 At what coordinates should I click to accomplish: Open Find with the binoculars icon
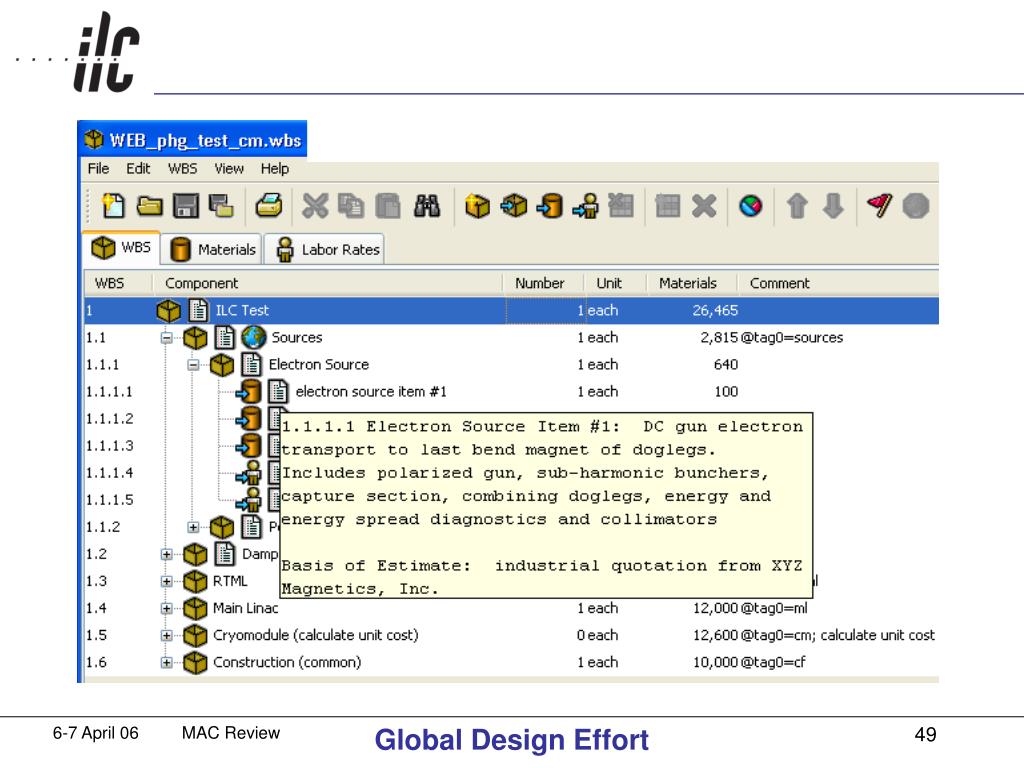[x=427, y=206]
